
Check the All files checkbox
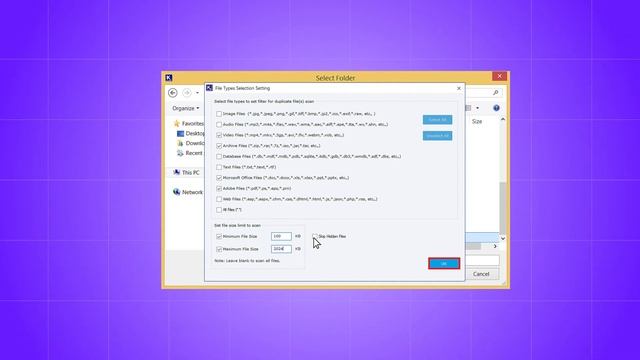click(x=219, y=210)
